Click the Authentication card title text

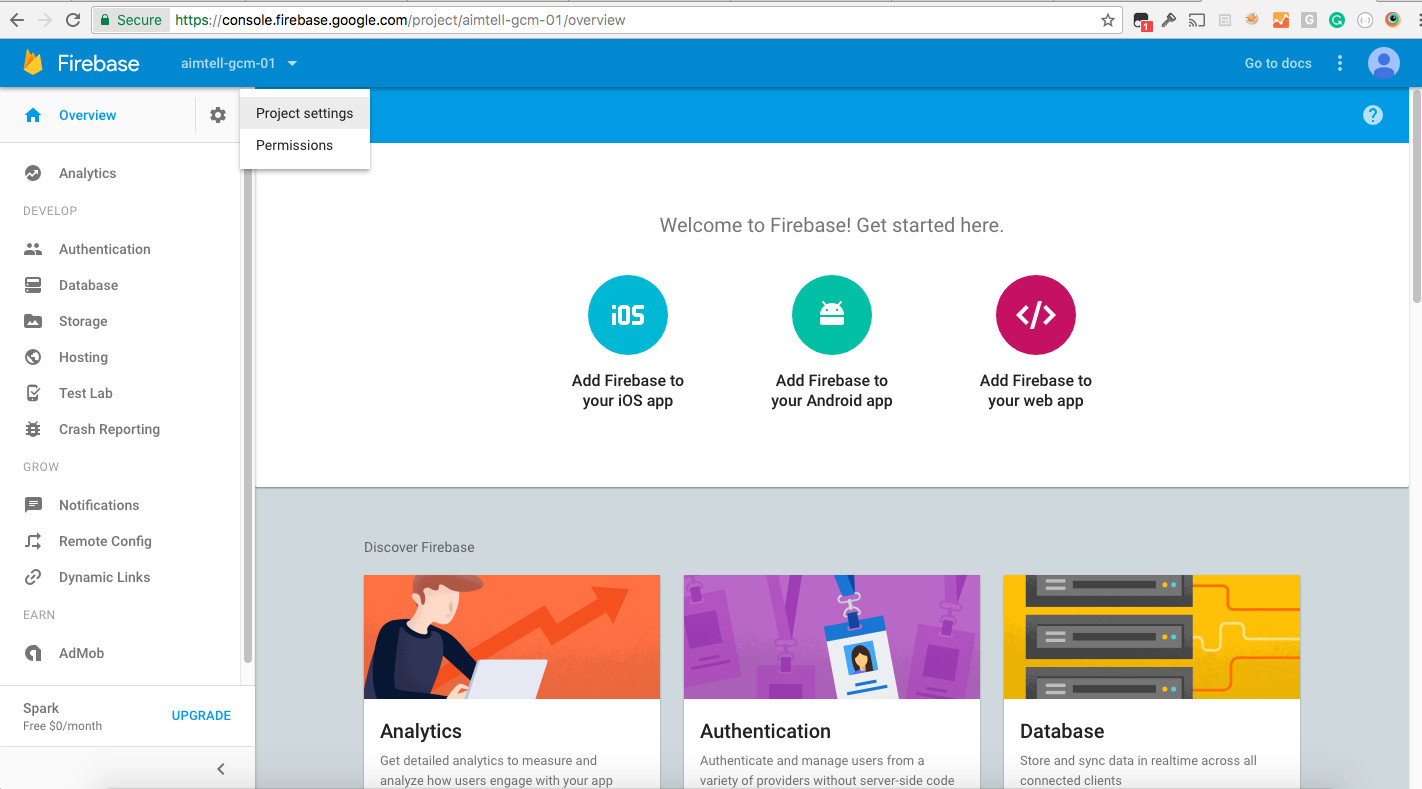(765, 731)
